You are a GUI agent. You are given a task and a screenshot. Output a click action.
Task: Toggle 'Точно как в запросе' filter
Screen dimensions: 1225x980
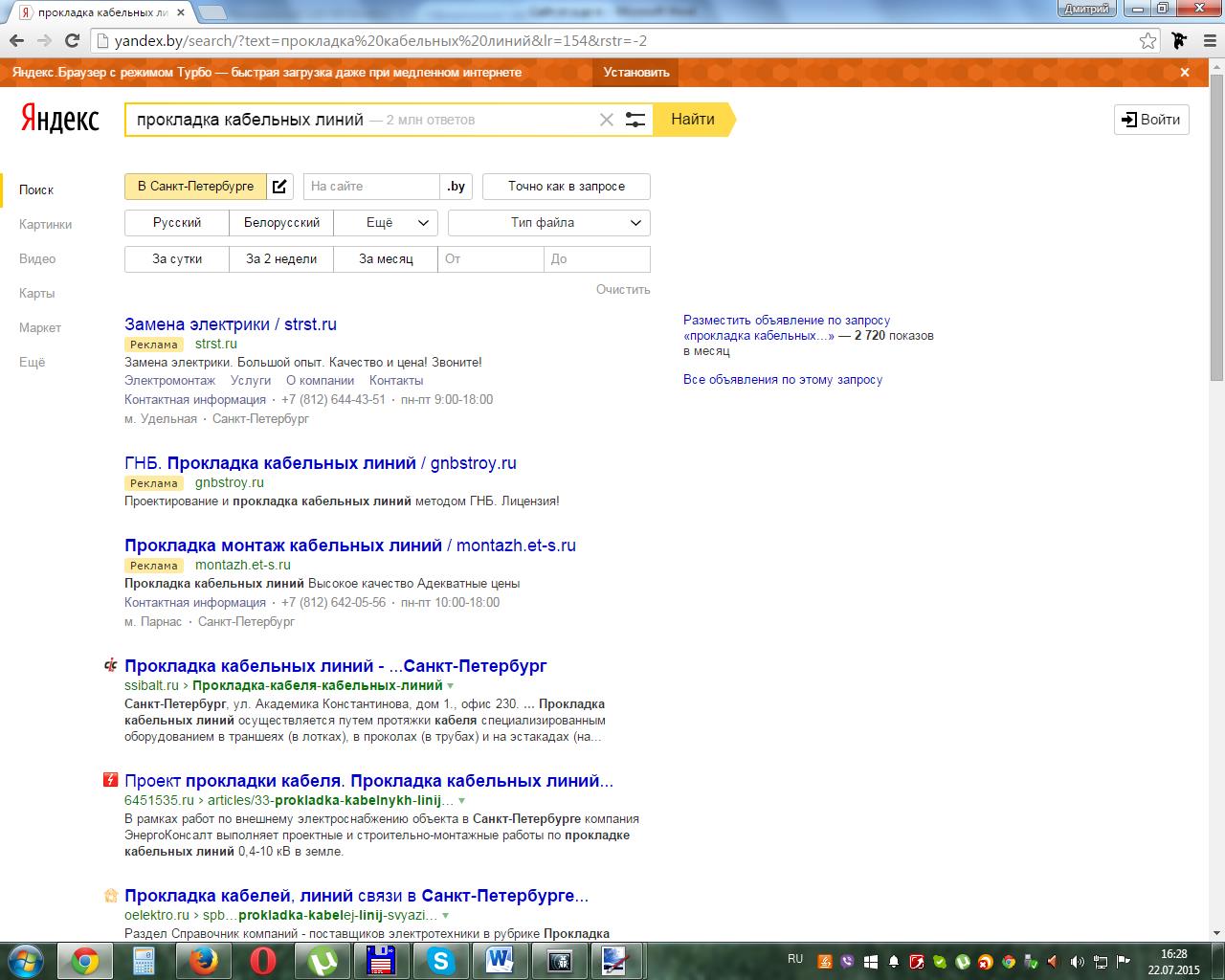click(567, 187)
